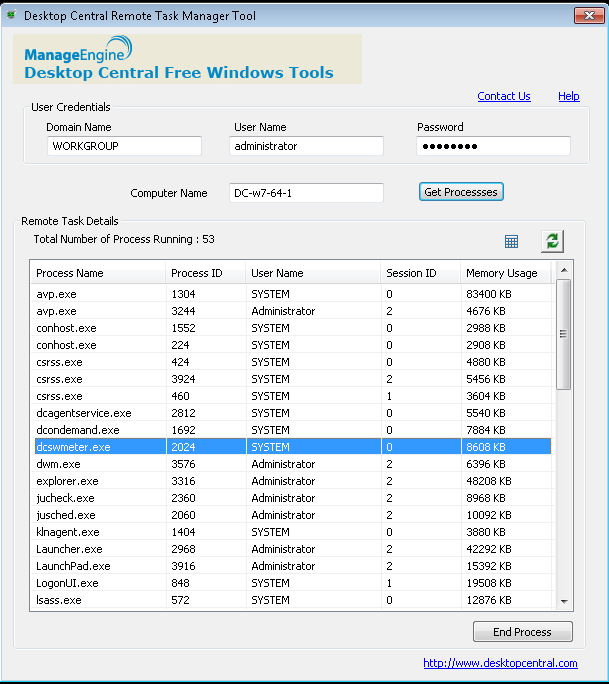Image resolution: width=609 pixels, height=684 pixels.
Task: Click the process list scroll-up arrow
Action: pyautogui.click(x=564, y=270)
